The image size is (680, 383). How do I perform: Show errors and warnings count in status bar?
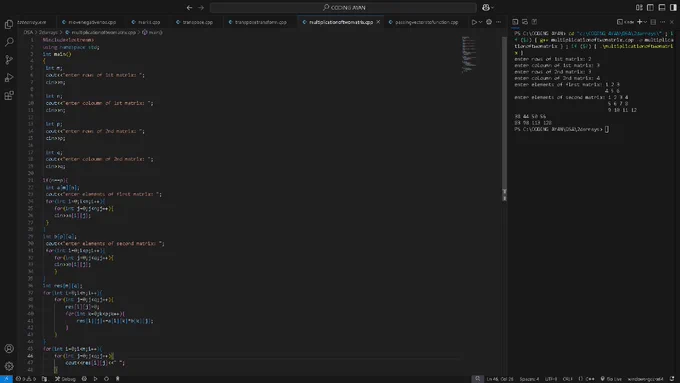(26, 379)
